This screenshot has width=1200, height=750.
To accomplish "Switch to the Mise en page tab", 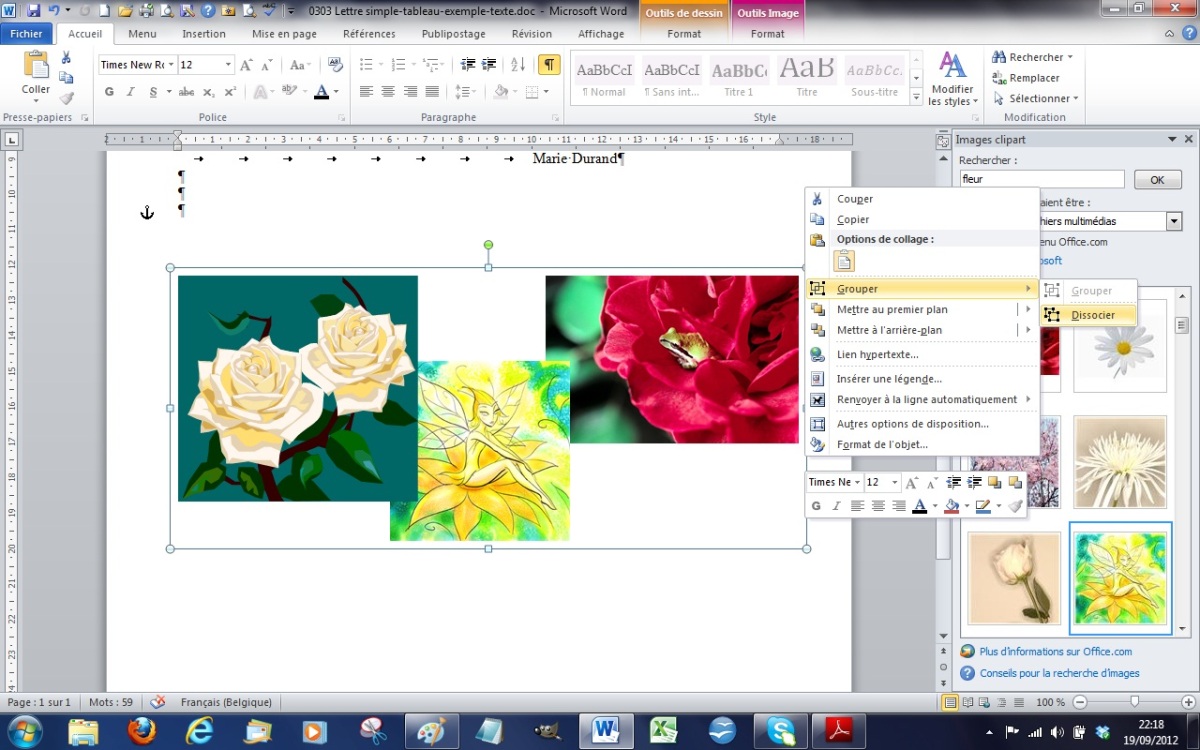I will pos(284,33).
